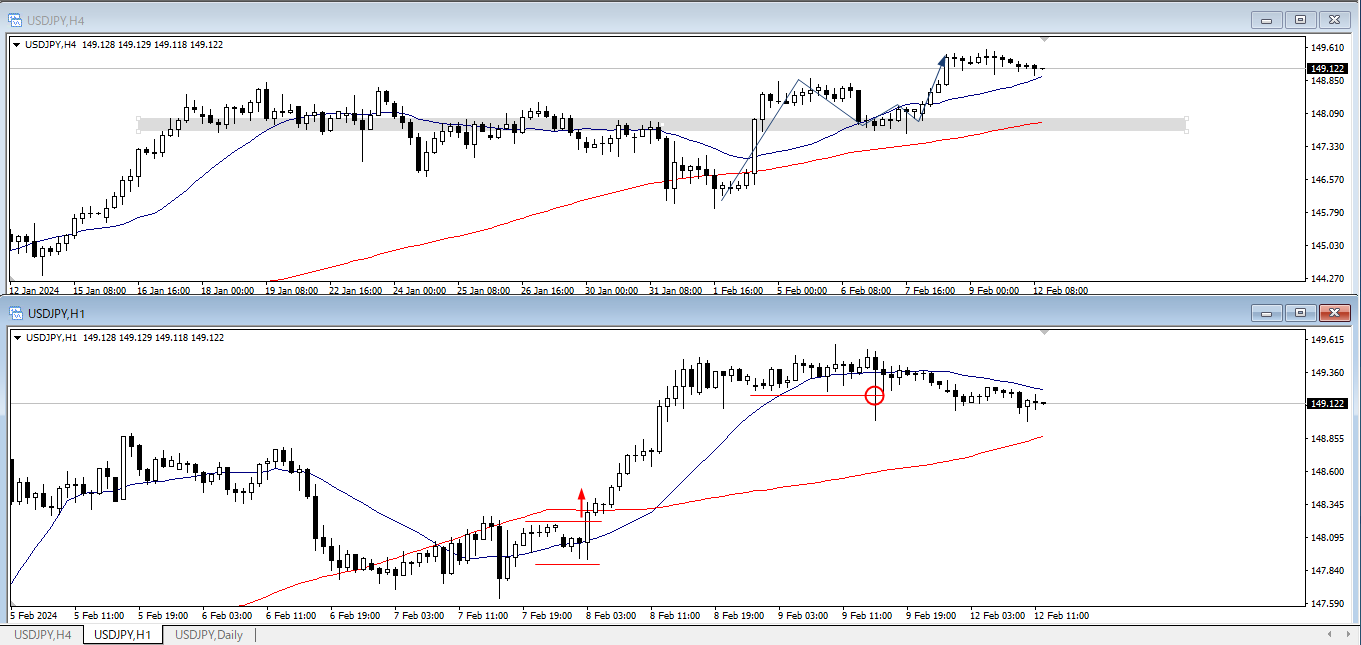Select the red circle marker on H1 chart

pos(875,396)
